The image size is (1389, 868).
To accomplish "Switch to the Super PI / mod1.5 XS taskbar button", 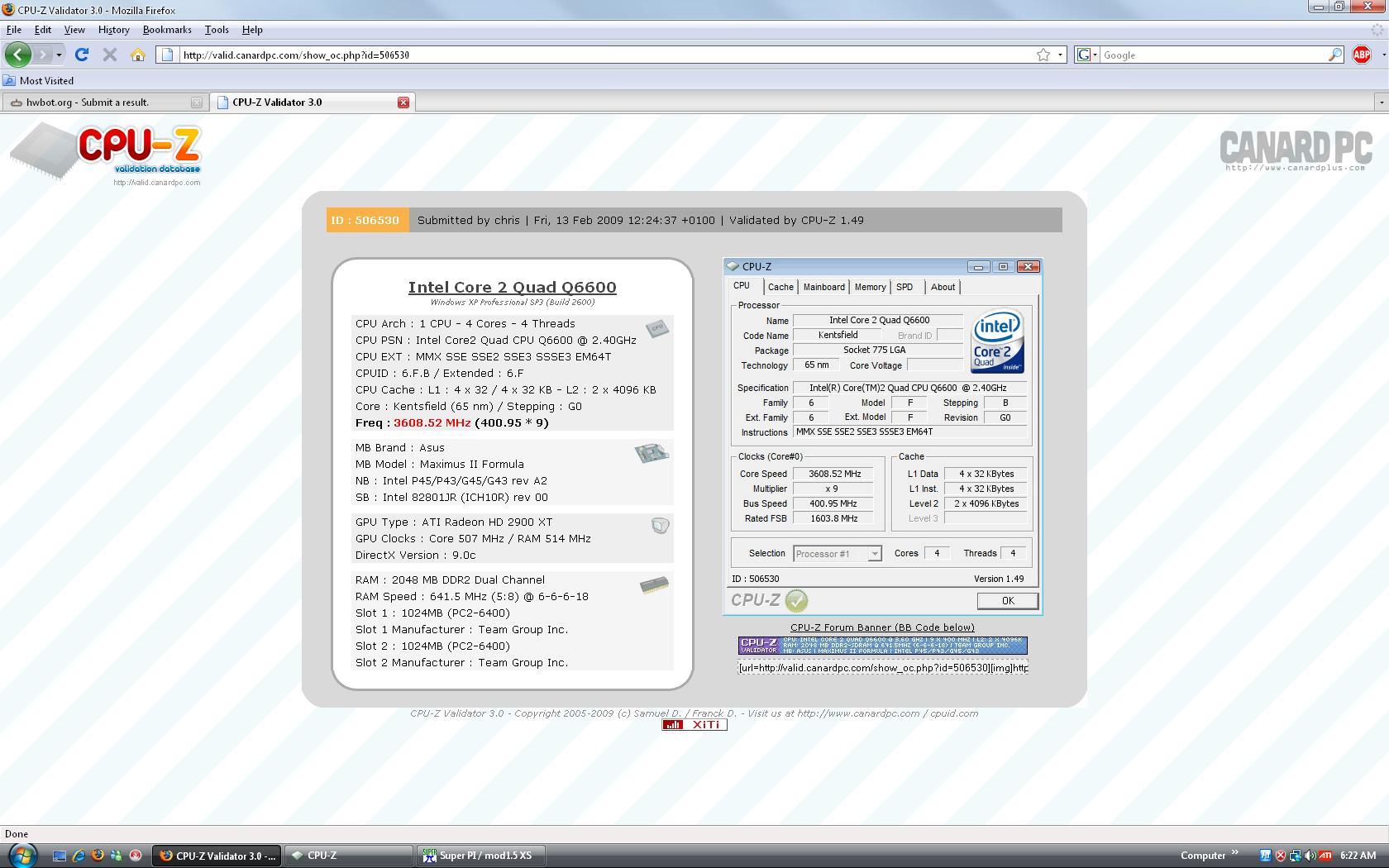I will point(479,856).
